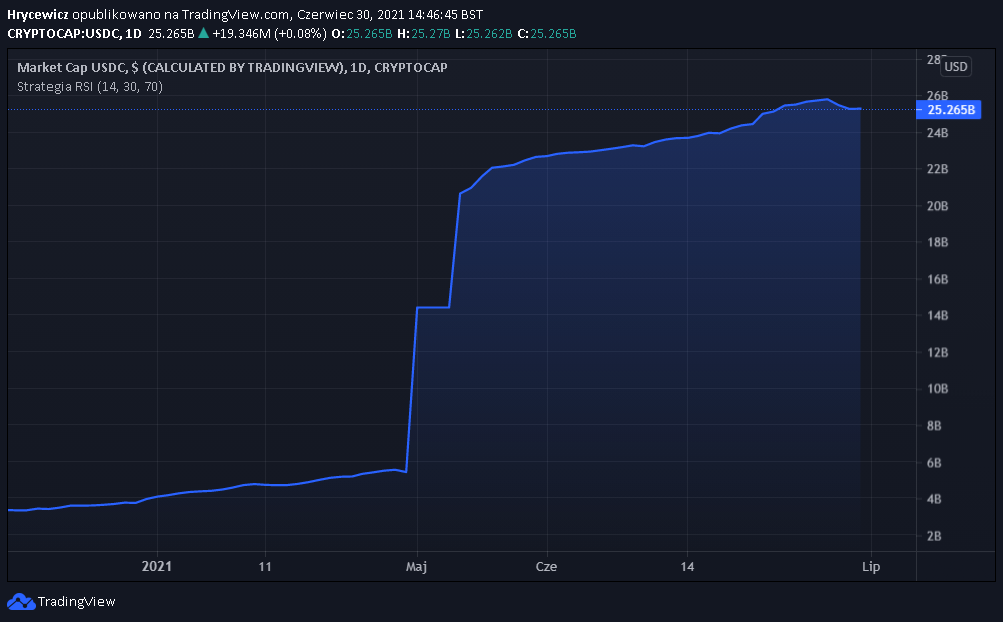The width and height of the screenshot is (1003, 622).
Task: Click the 4B price axis label
Action: pyautogui.click(x=934, y=499)
